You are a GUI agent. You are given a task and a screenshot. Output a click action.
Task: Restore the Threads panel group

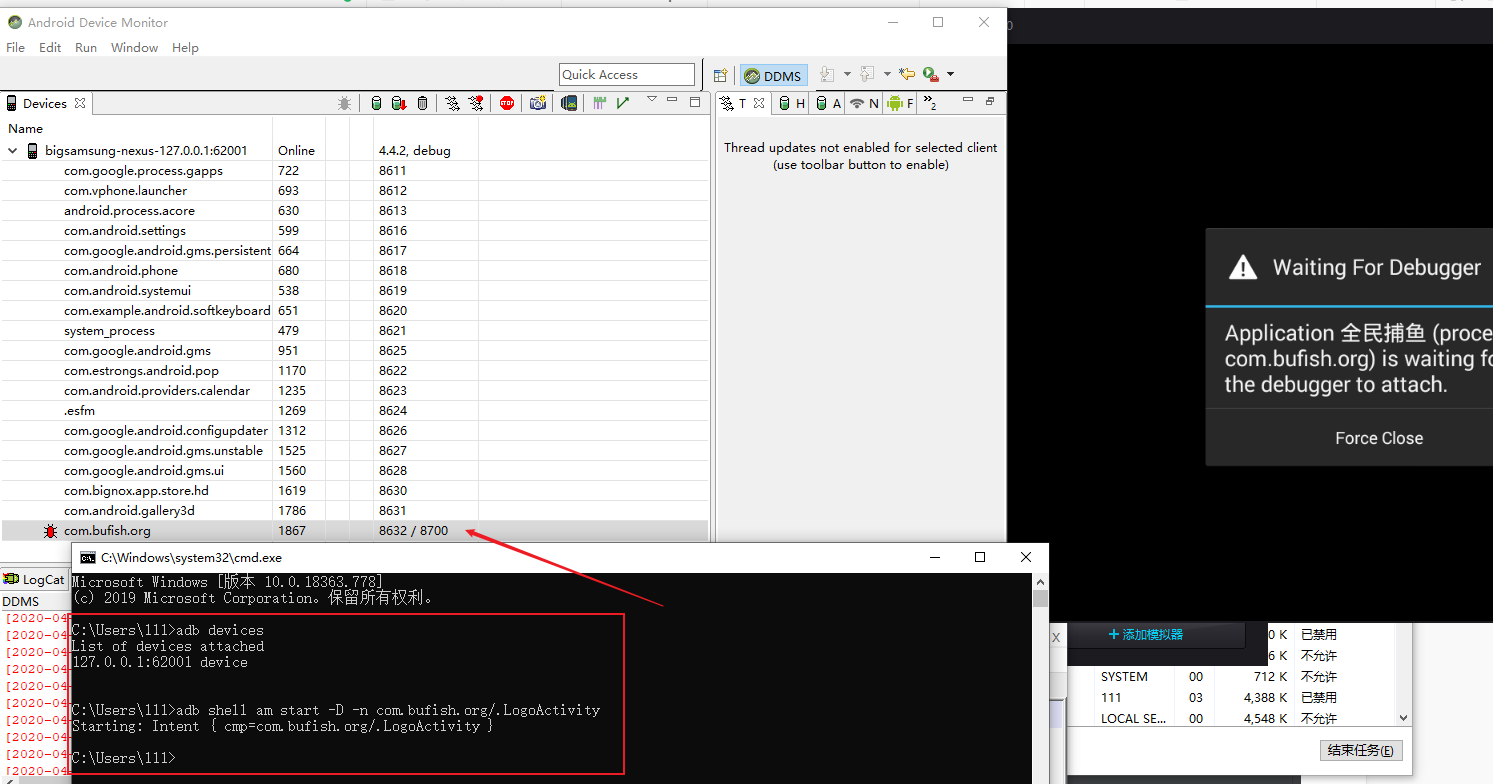coord(990,101)
